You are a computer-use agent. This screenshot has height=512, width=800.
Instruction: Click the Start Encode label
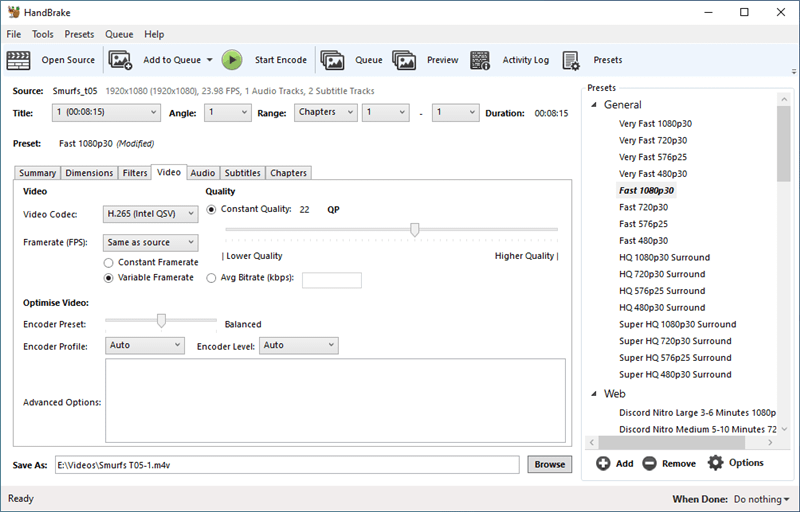(x=281, y=60)
